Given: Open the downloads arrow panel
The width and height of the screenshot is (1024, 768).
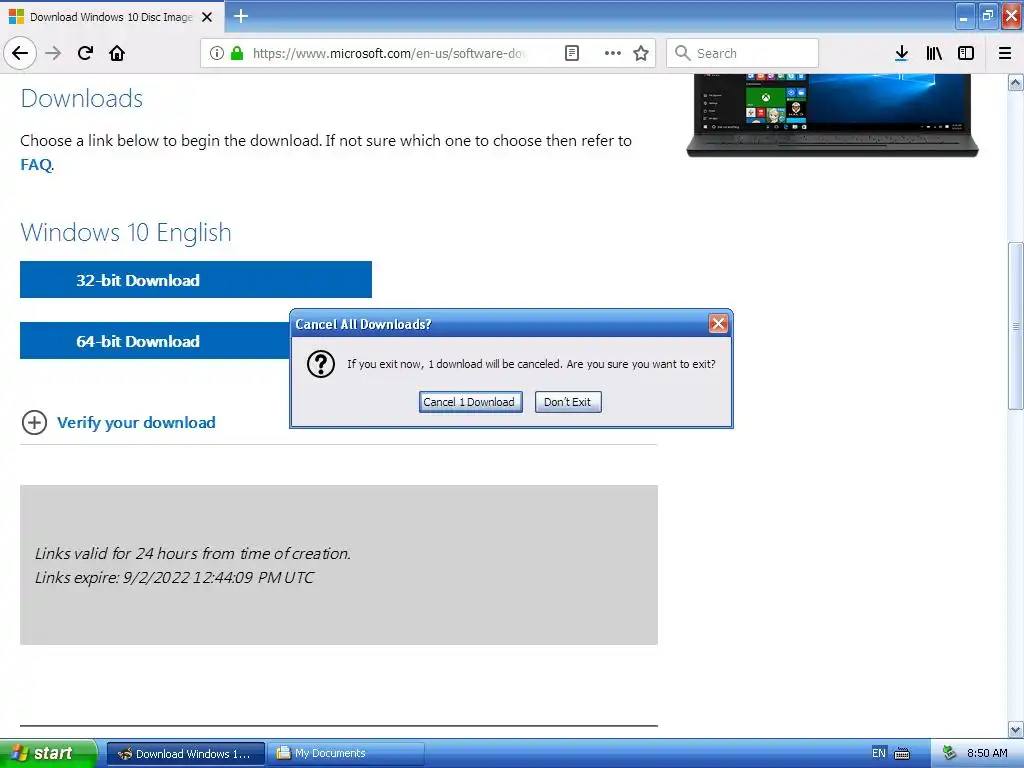Looking at the screenshot, I should [x=901, y=53].
